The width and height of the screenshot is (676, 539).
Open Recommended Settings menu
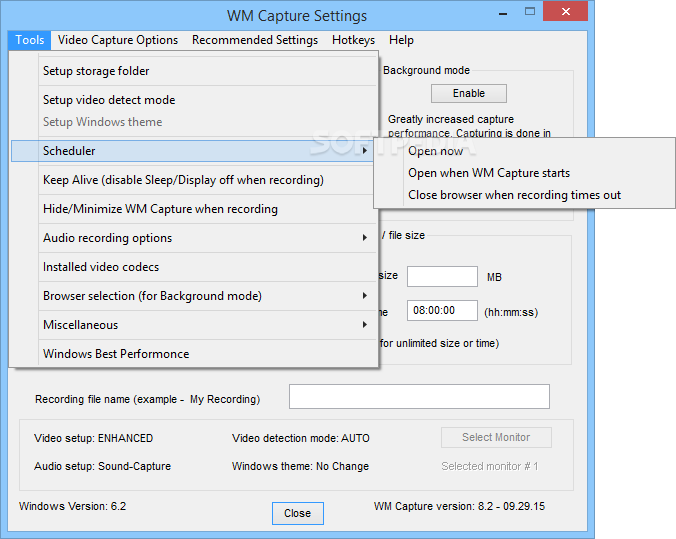point(255,40)
